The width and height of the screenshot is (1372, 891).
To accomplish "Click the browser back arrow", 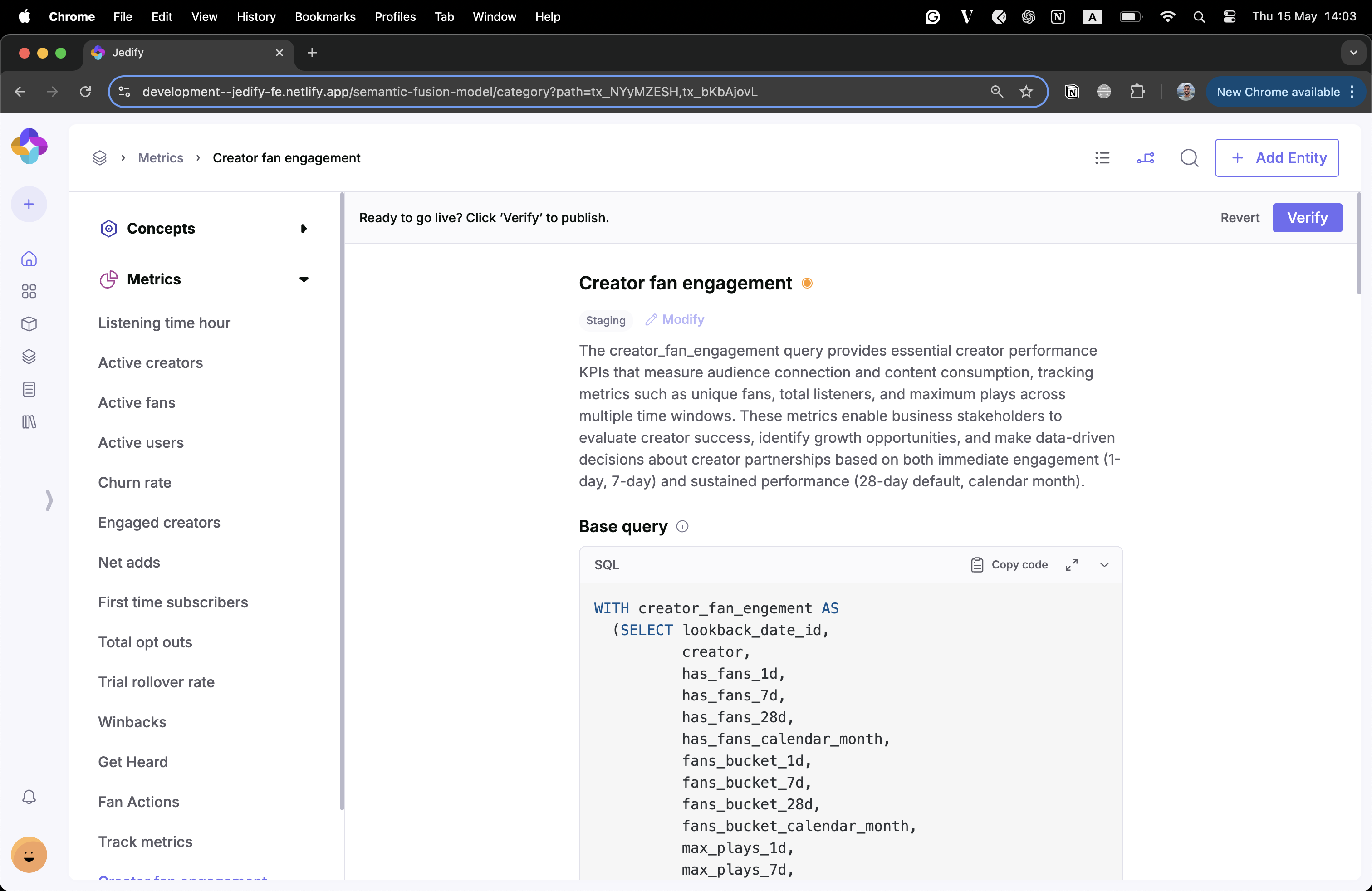I will [20, 92].
